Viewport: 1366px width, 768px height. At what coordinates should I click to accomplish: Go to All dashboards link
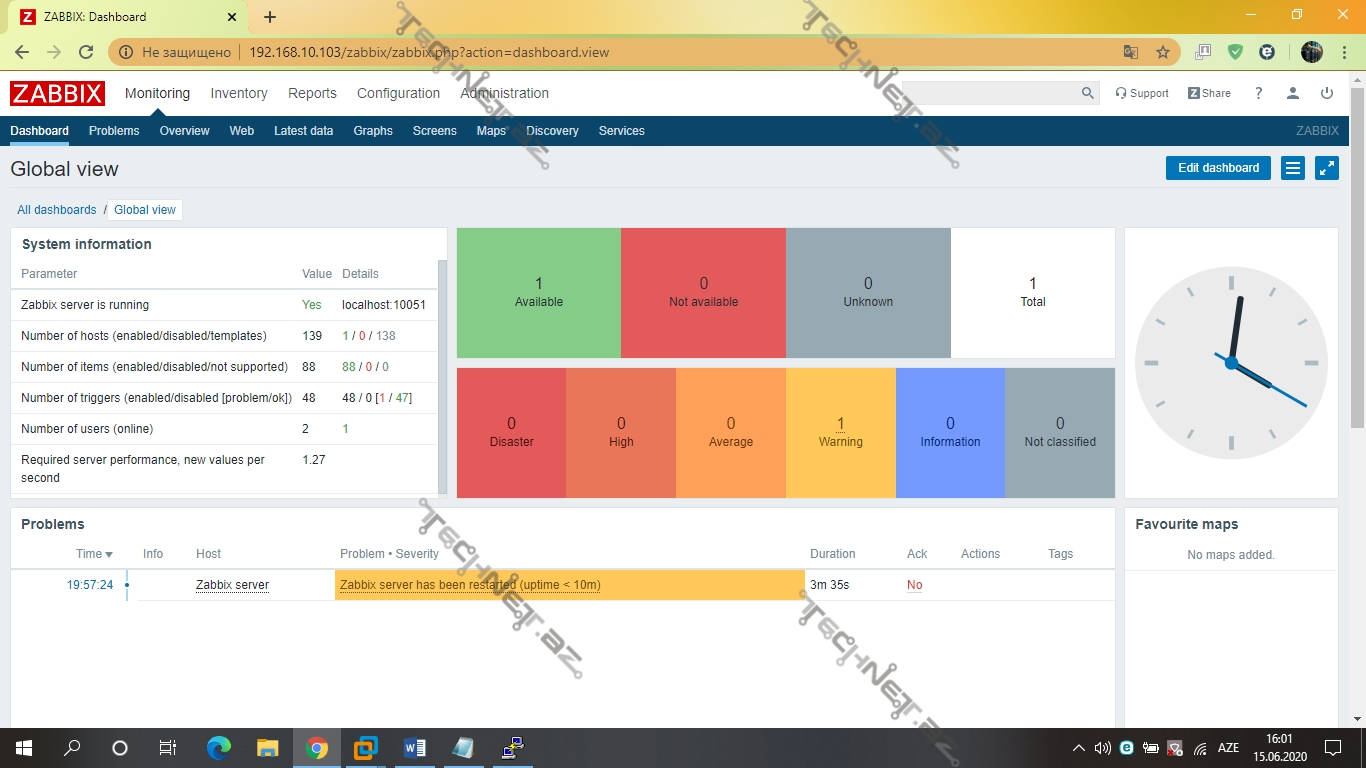coord(57,210)
